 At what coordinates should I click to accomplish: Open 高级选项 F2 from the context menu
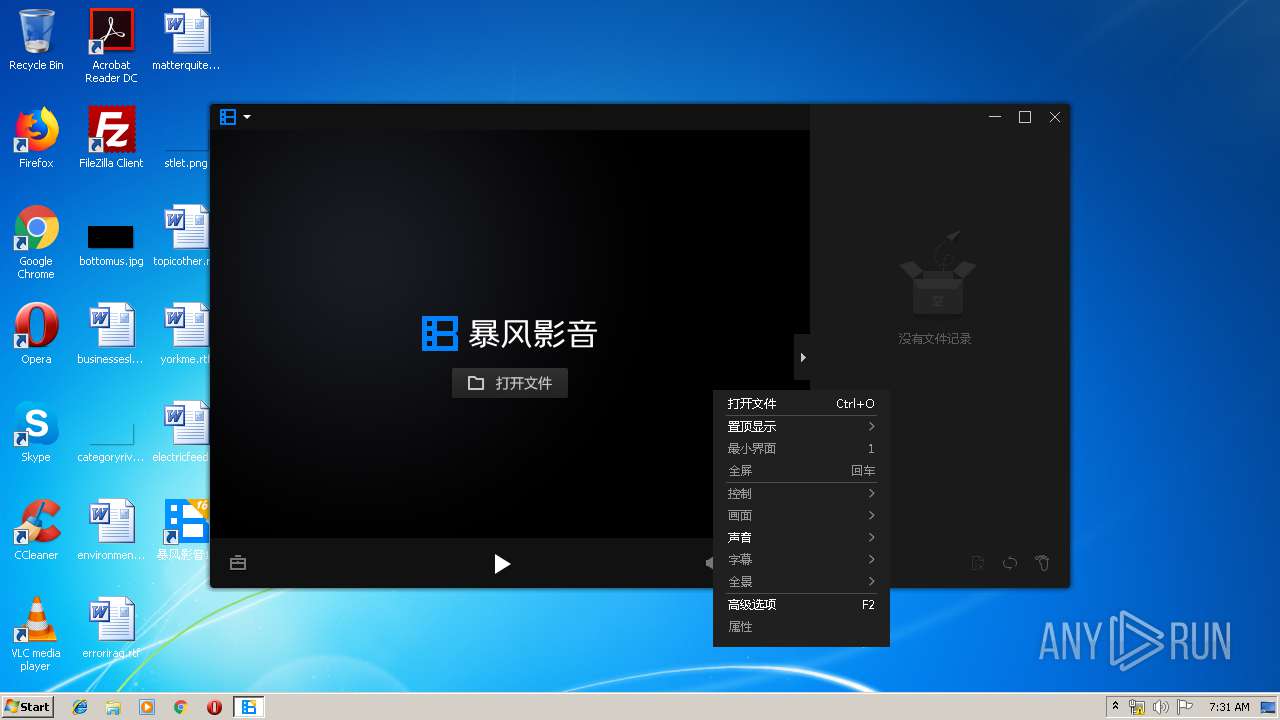801,605
